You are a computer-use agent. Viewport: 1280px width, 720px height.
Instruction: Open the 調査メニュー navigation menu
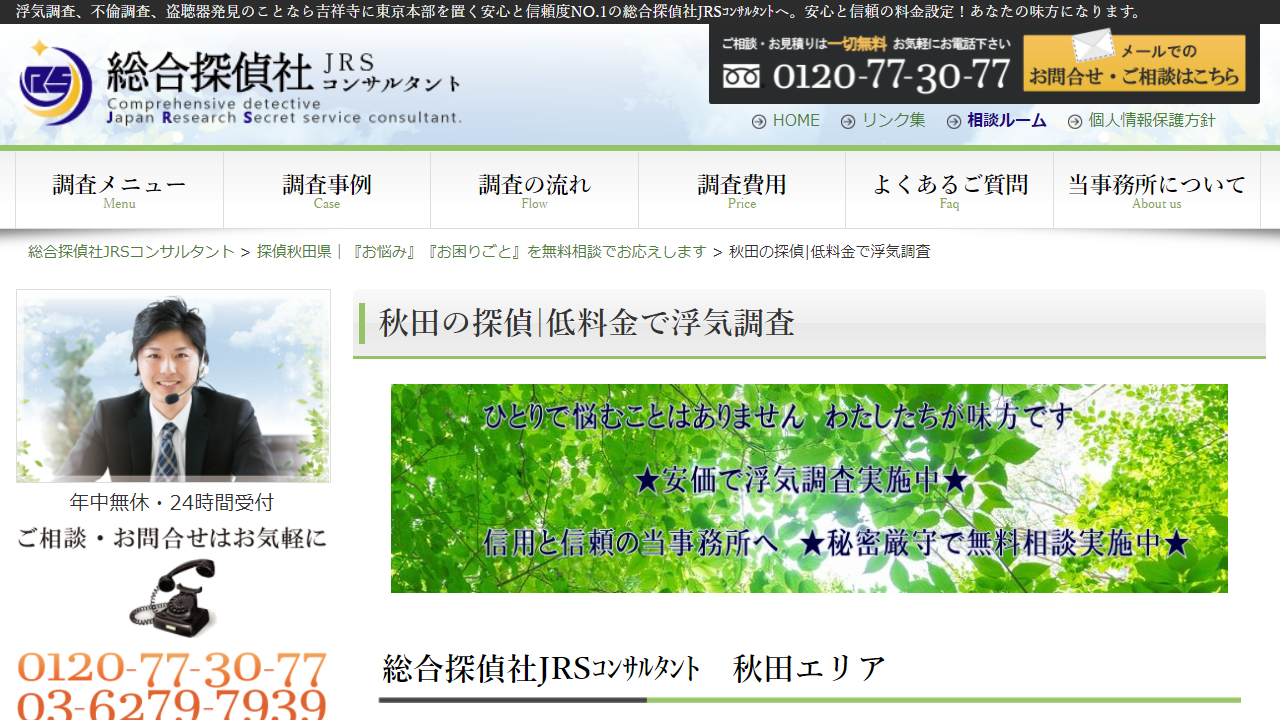click(x=119, y=190)
